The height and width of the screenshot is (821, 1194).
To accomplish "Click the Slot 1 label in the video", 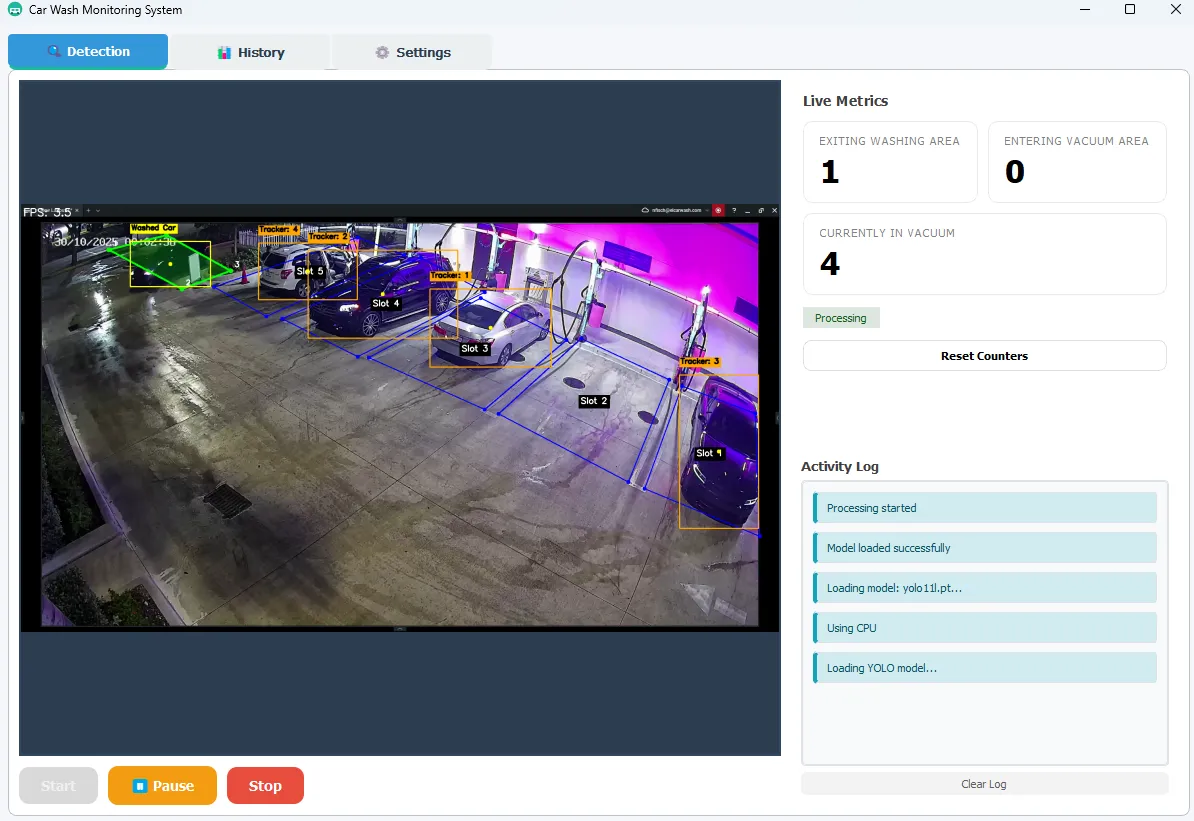I will pos(709,453).
